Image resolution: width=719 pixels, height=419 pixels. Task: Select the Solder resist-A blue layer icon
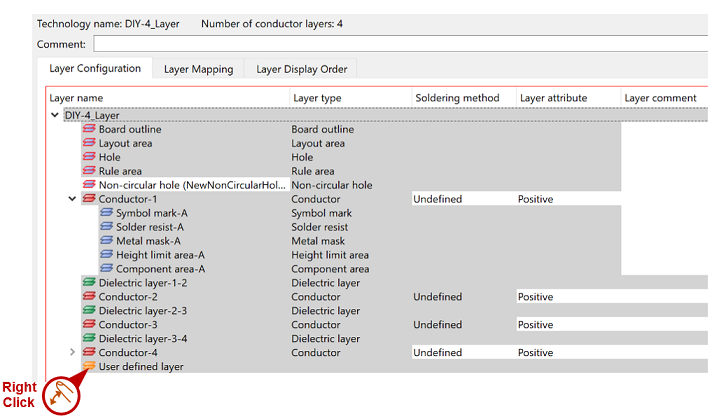pyautogui.click(x=106, y=227)
